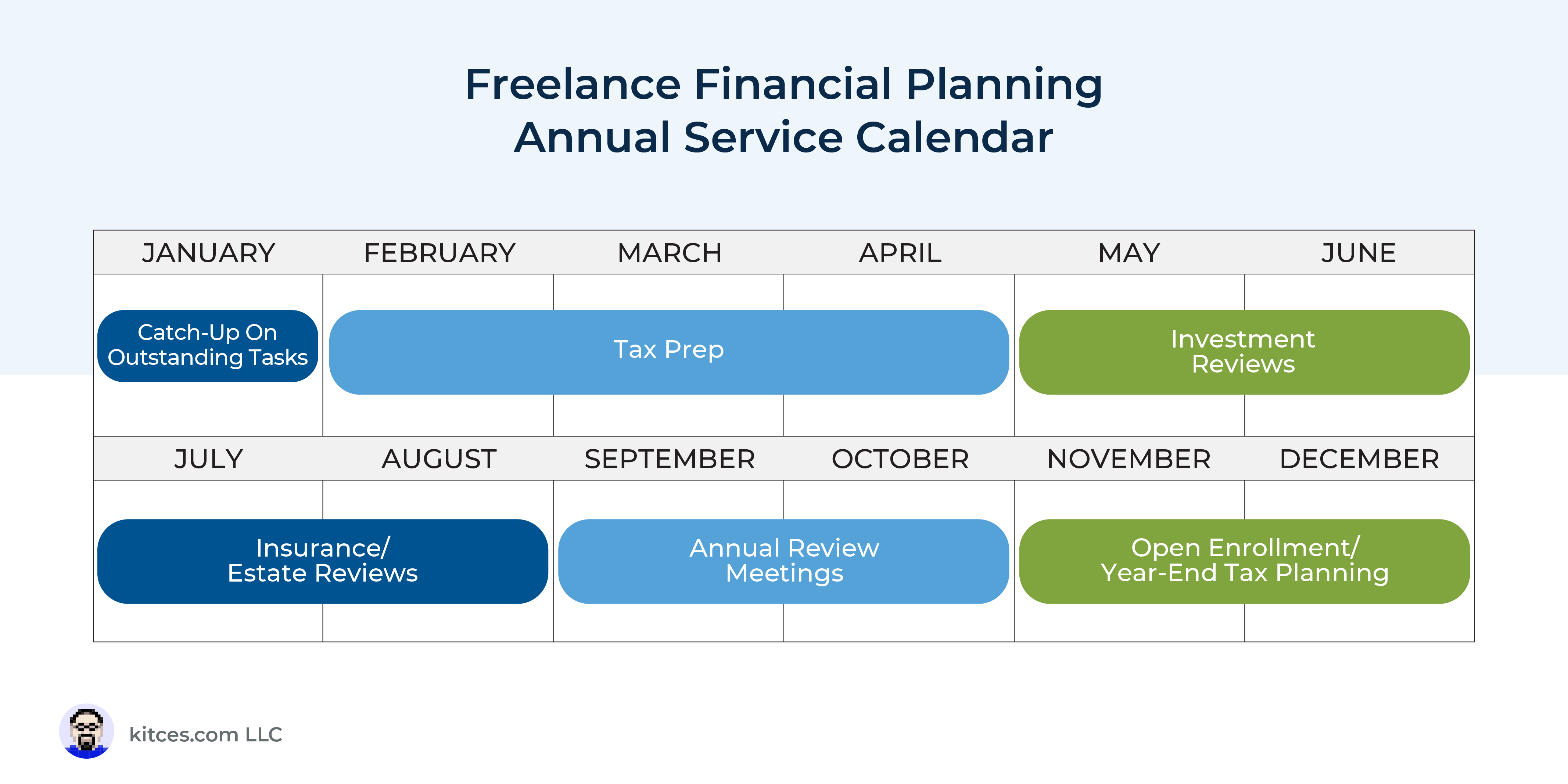Click the pixel-art avatar logo icon
The width and height of the screenshot is (1568, 784).
tap(86, 731)
